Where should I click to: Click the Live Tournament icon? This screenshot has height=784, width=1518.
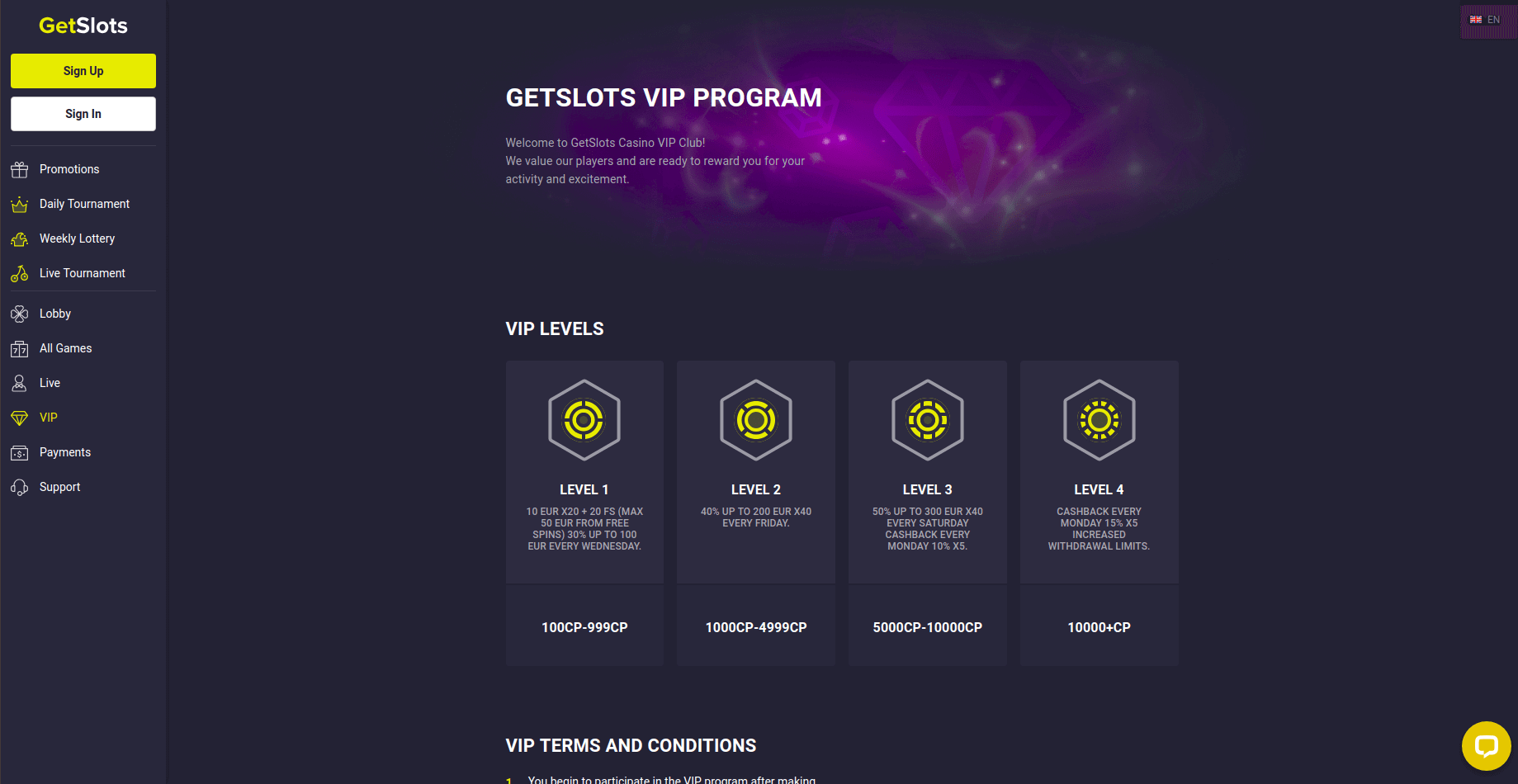(x=20, y=274)
